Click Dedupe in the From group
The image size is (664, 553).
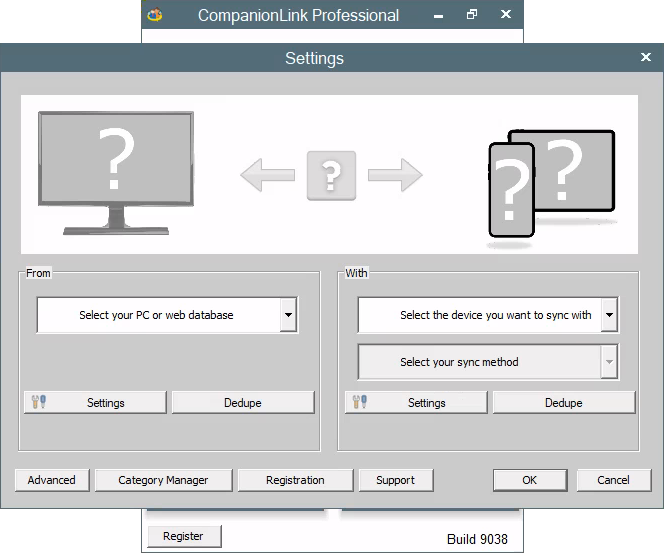coord(243,402)
